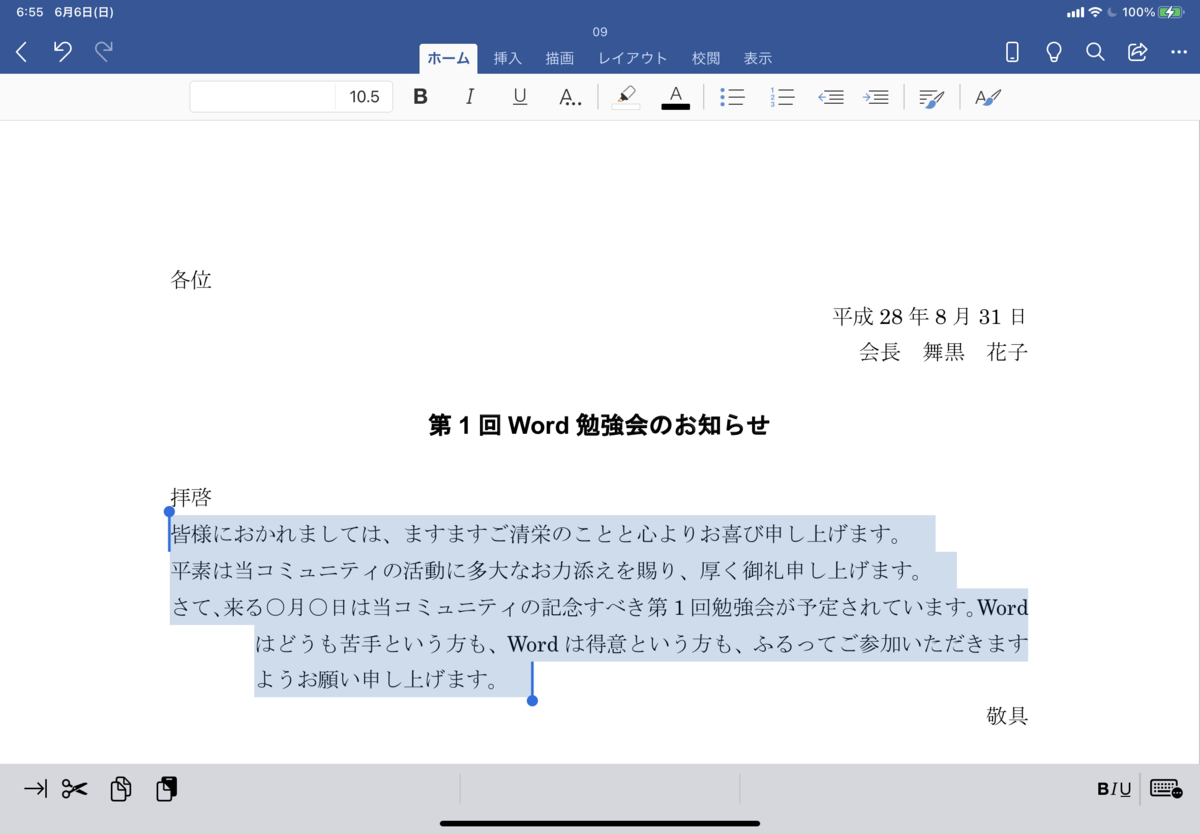
Task: Tap the battery indicator in status bar
Action: coord(1171,12)
